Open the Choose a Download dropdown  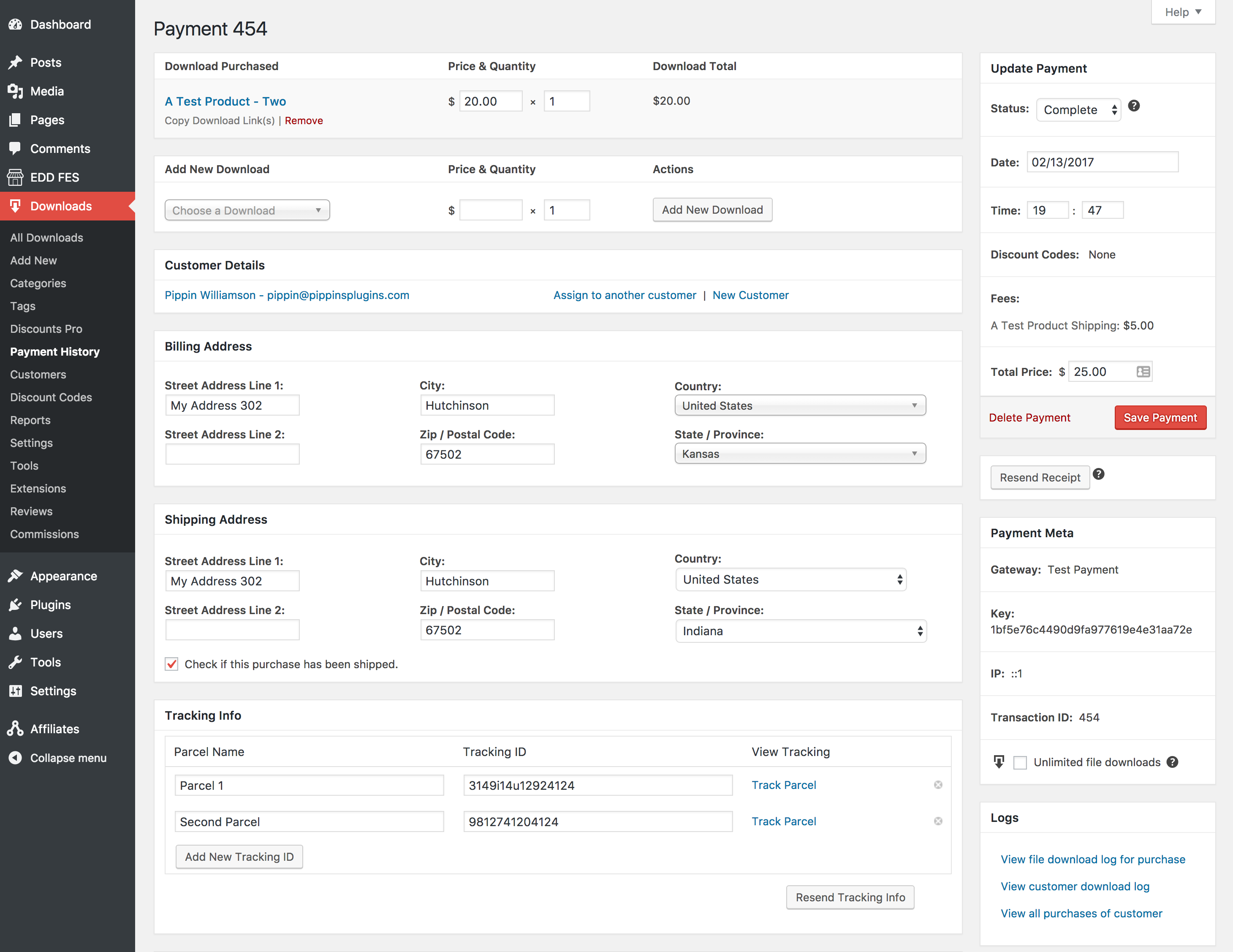click(247, 210)
